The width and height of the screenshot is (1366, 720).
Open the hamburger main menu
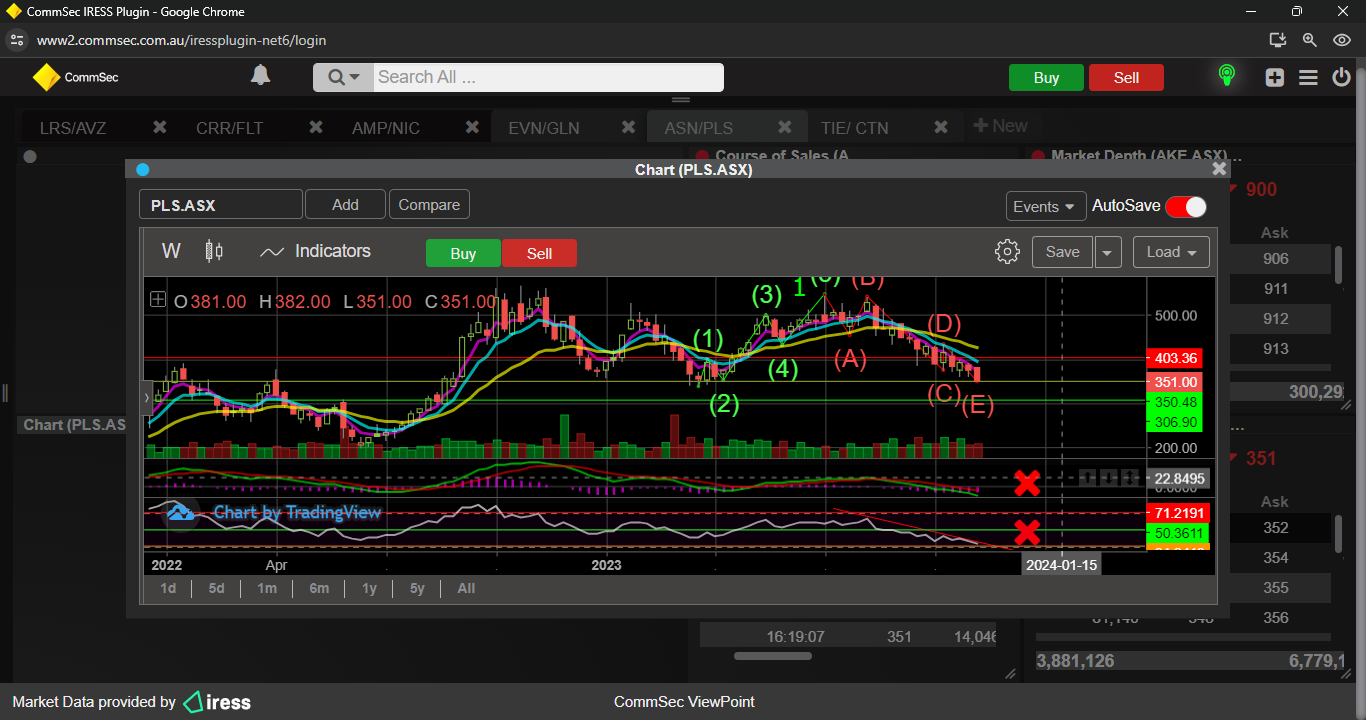[1308, 77]
